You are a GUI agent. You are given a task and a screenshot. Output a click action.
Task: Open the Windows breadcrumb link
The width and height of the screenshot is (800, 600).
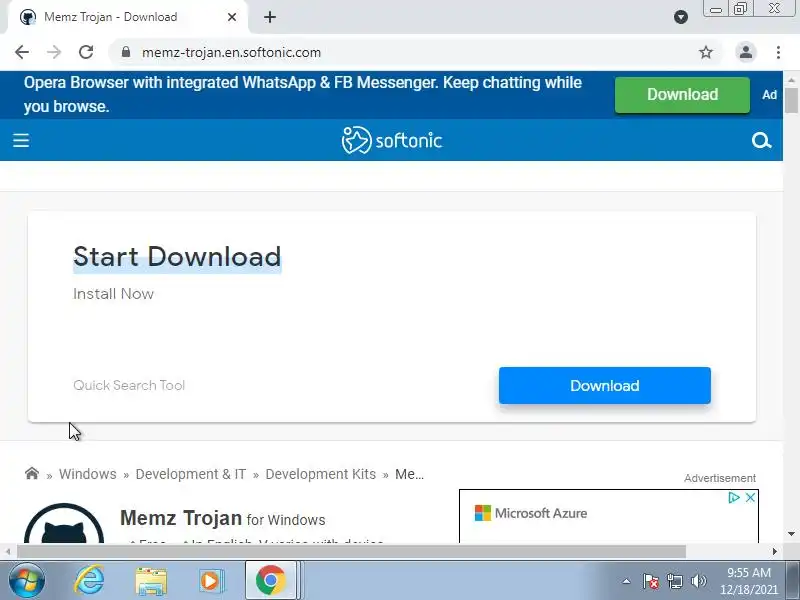[x=88, y=474]
